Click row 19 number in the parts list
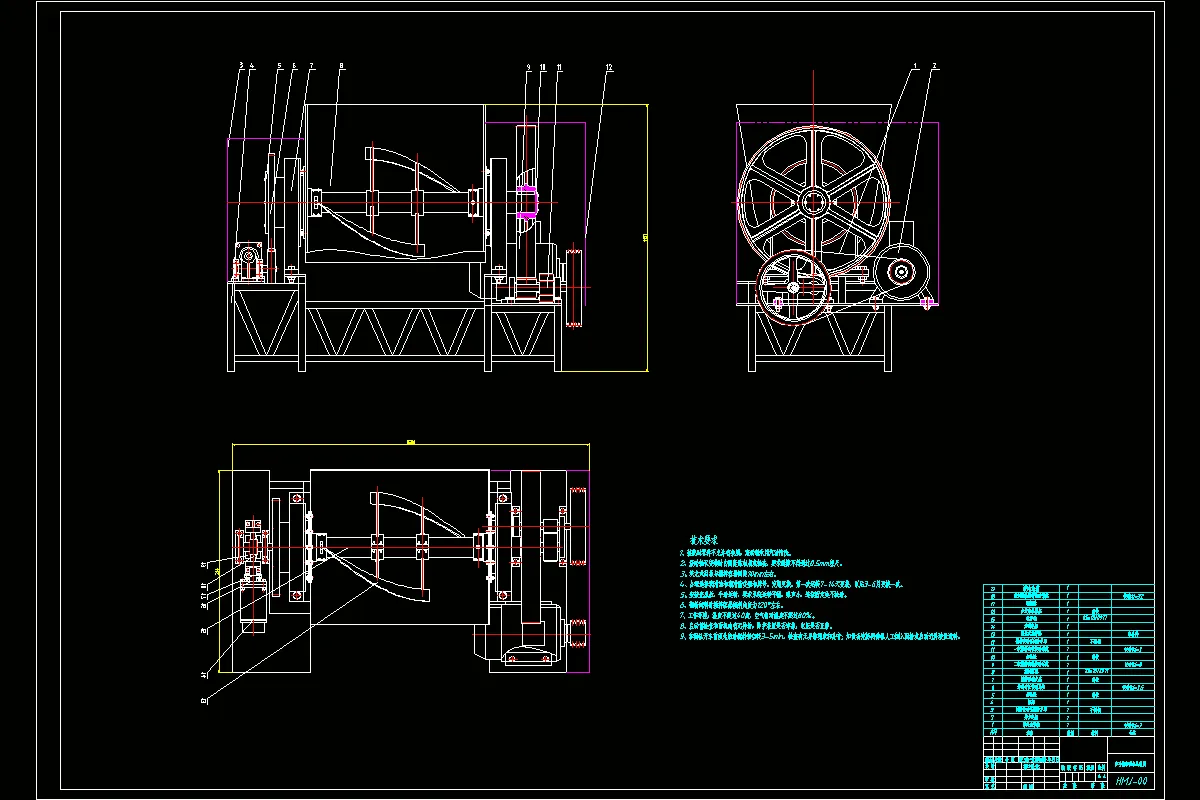The height and width of the screenshot is (800, 1200). pos(991,589)
